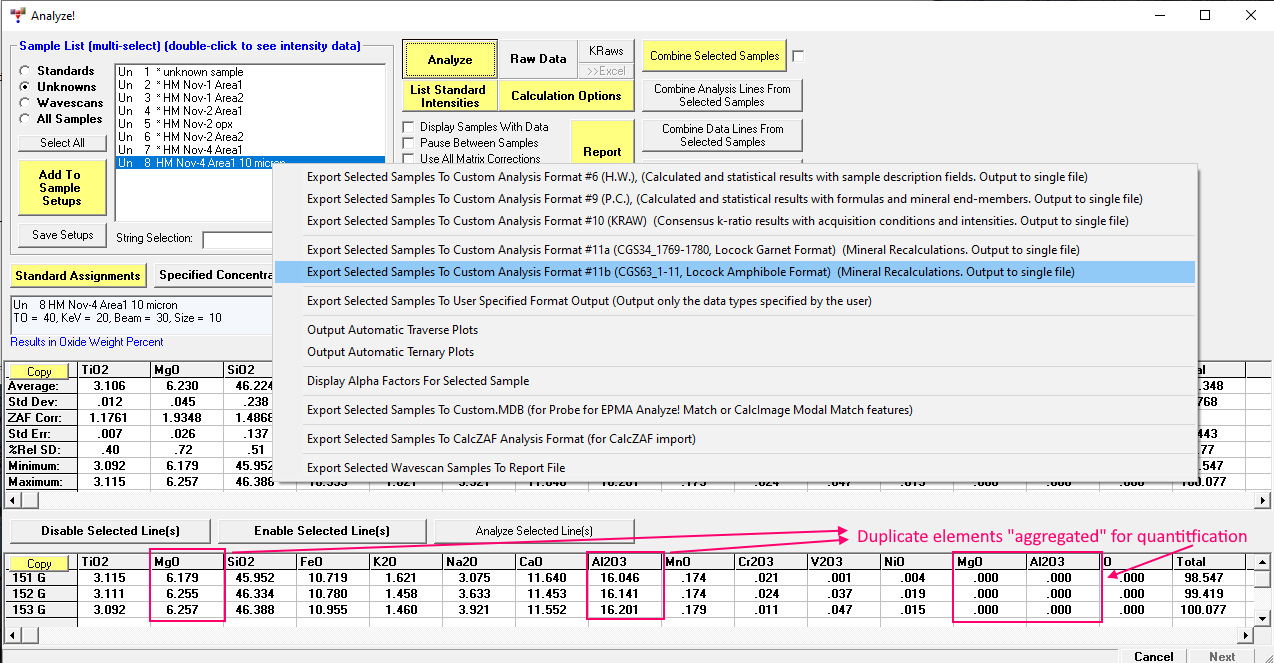
Task: Select the Wavescans radio button
Action: [x=25, y=103]
